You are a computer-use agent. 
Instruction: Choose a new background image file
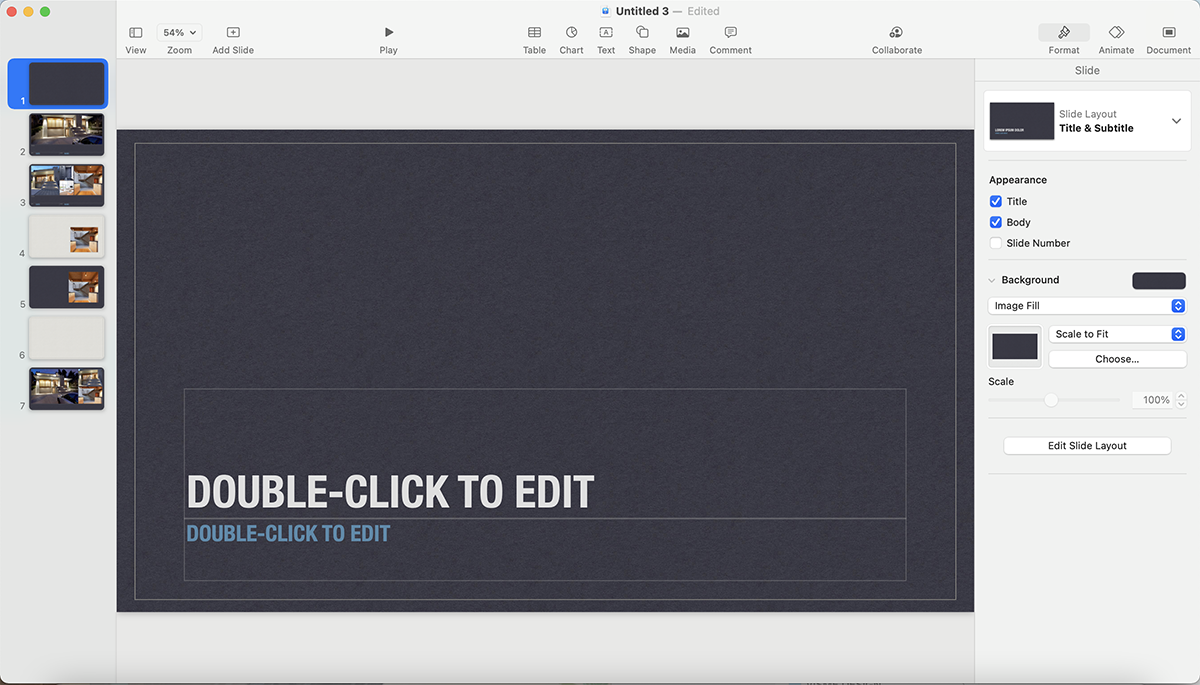pos(1117,357)
